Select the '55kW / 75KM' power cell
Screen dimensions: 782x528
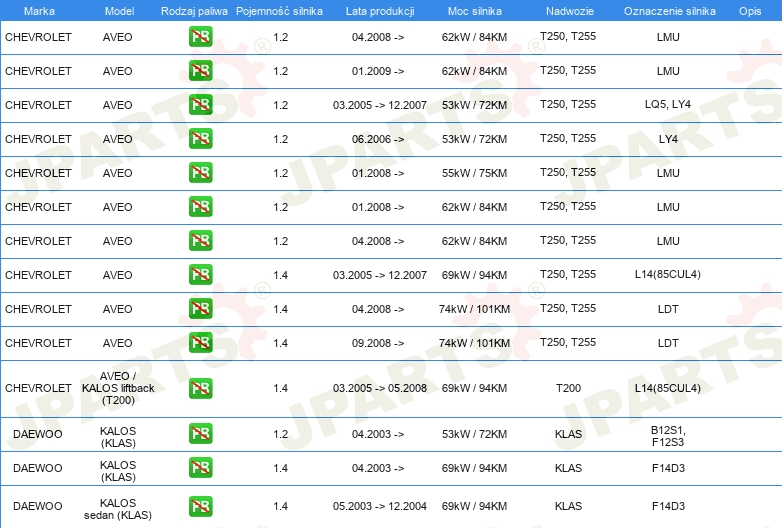pos(474,173)
